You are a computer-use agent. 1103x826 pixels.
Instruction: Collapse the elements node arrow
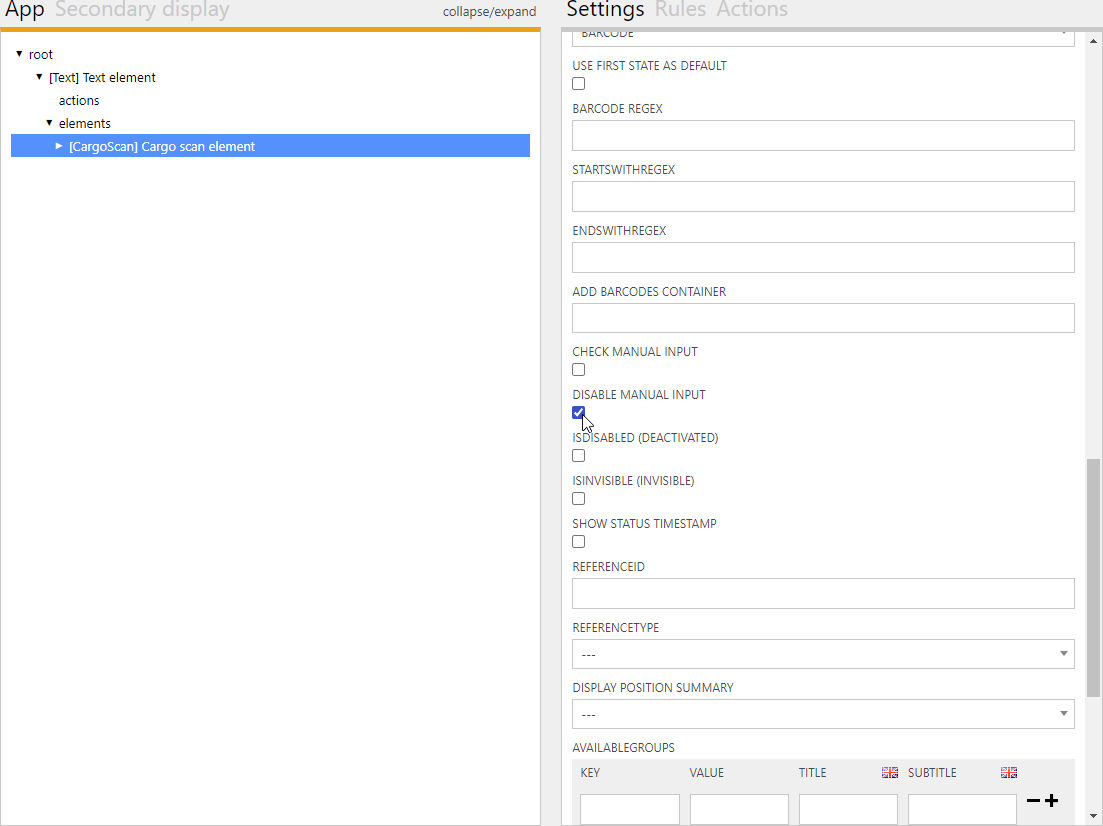(x=49, y=123)
